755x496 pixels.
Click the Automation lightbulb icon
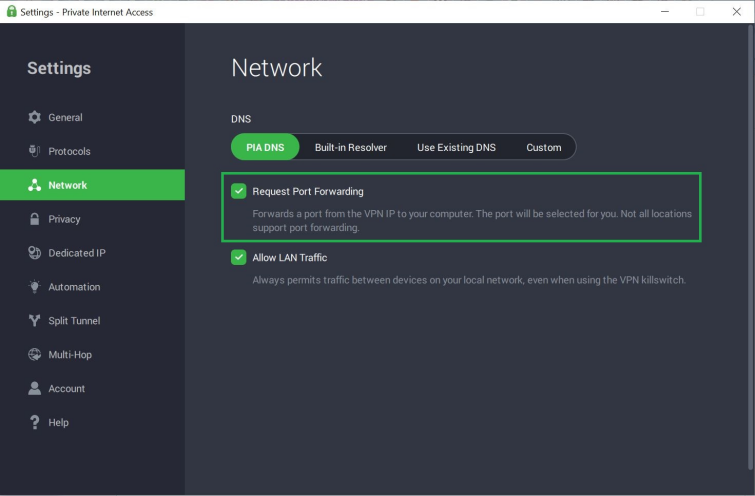coord(34,287)
